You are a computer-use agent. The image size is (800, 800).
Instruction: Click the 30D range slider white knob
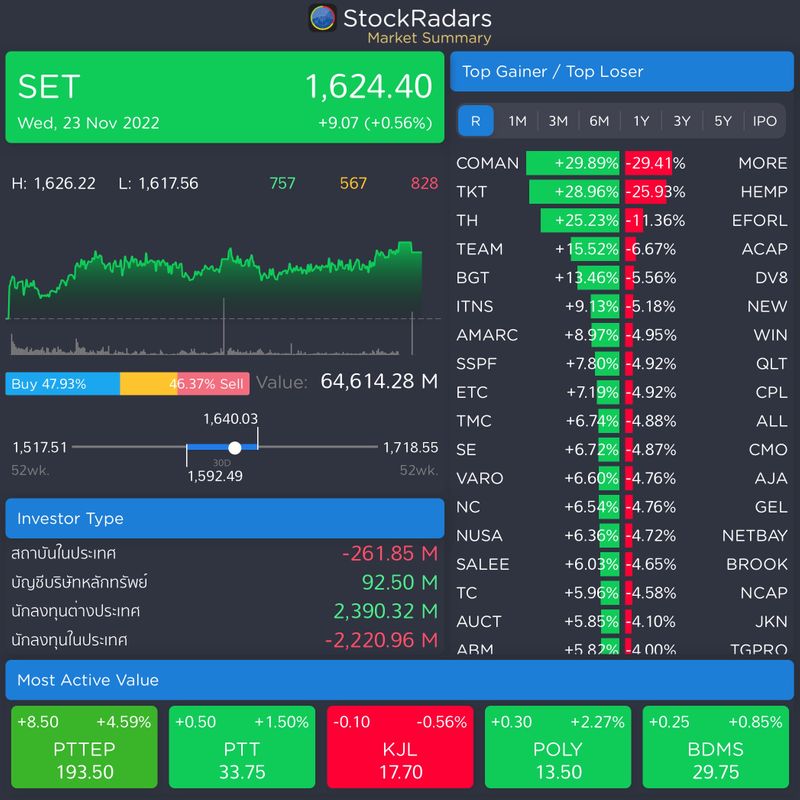[235, 447]
